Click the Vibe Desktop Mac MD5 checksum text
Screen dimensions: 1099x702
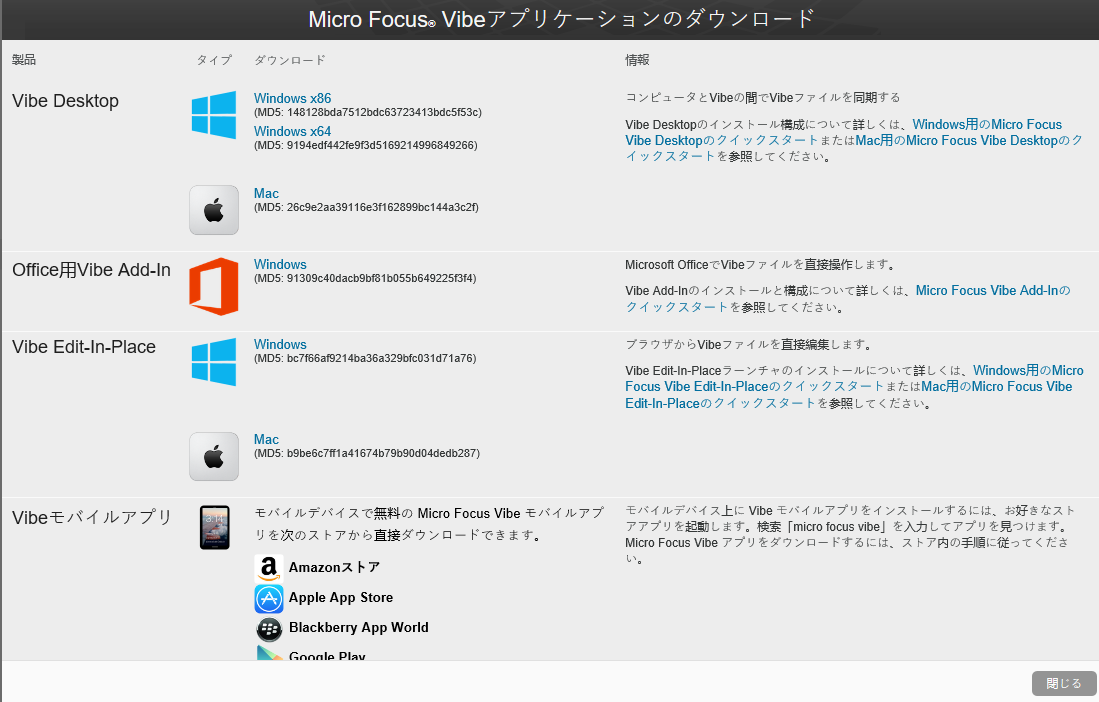click(x=366, y=207)
